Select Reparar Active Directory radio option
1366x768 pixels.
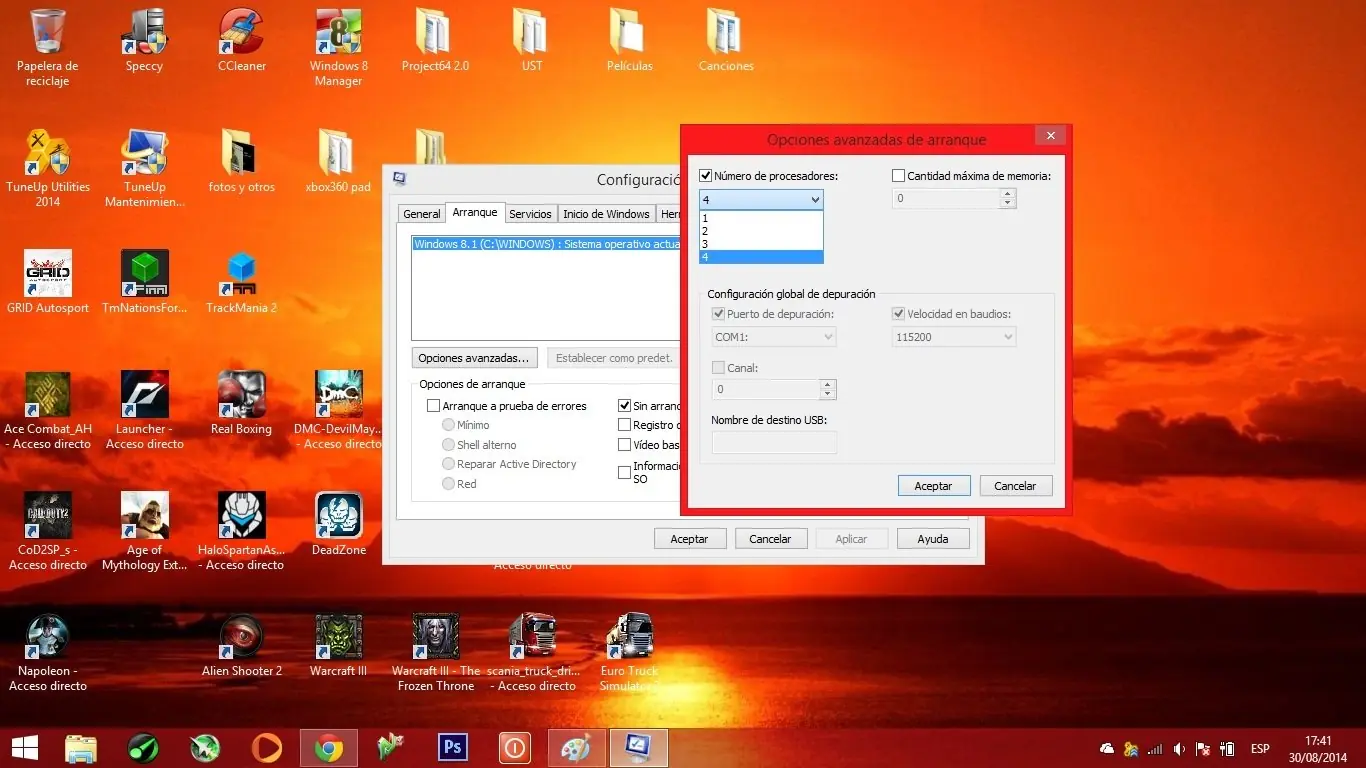448,464
